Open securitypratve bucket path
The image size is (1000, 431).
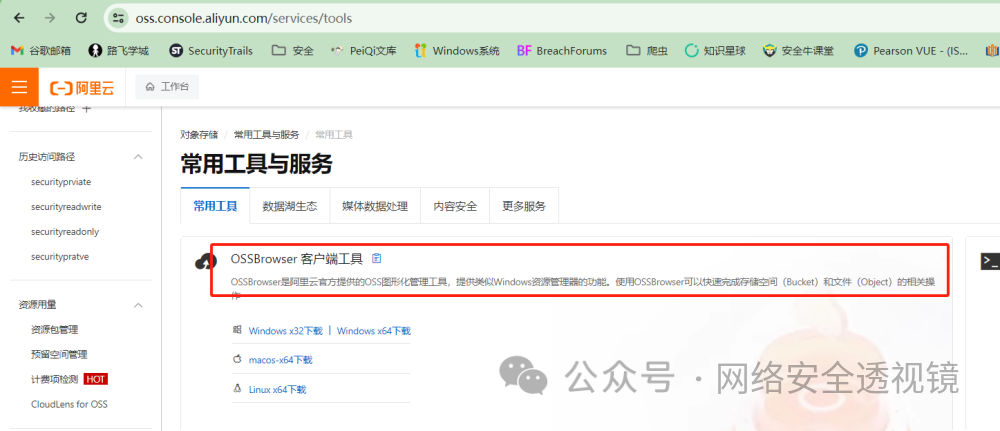59,256
